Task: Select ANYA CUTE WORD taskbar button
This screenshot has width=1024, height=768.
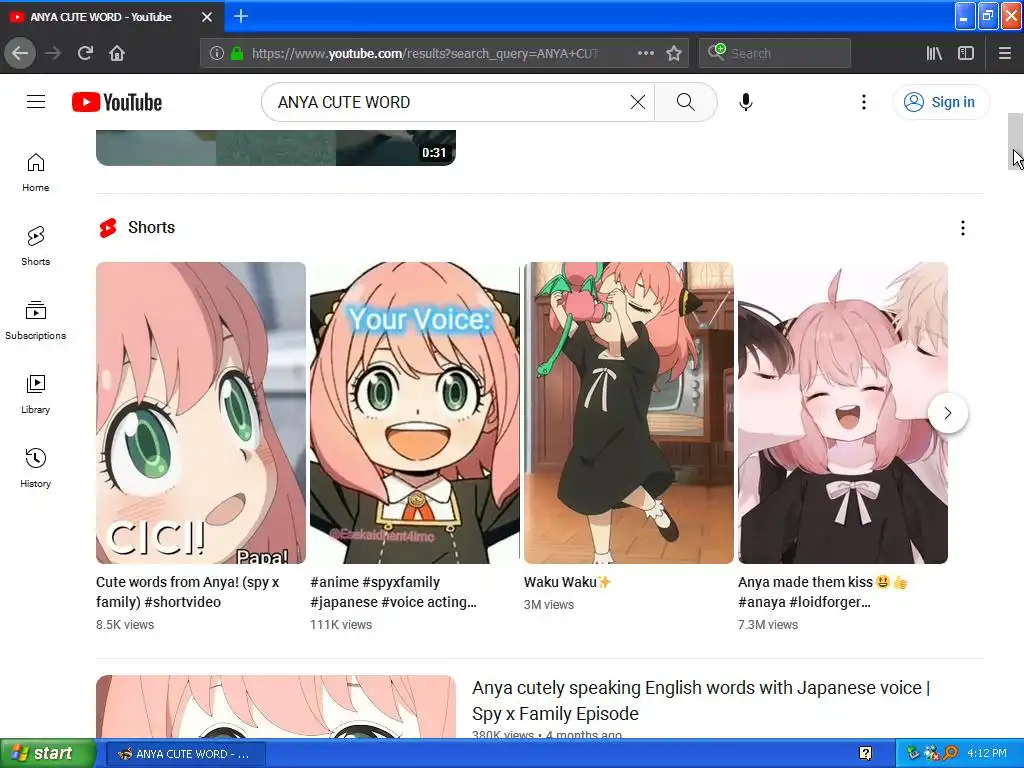Action: [186, 754]
